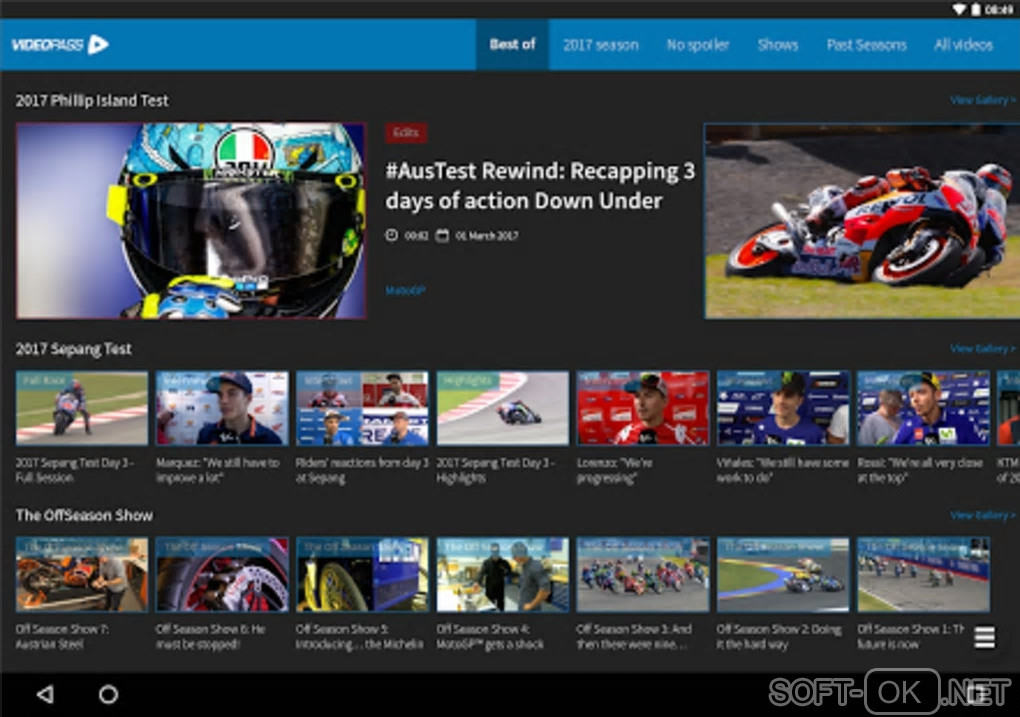Click the clock duration icon under headline

coord(392,235)
